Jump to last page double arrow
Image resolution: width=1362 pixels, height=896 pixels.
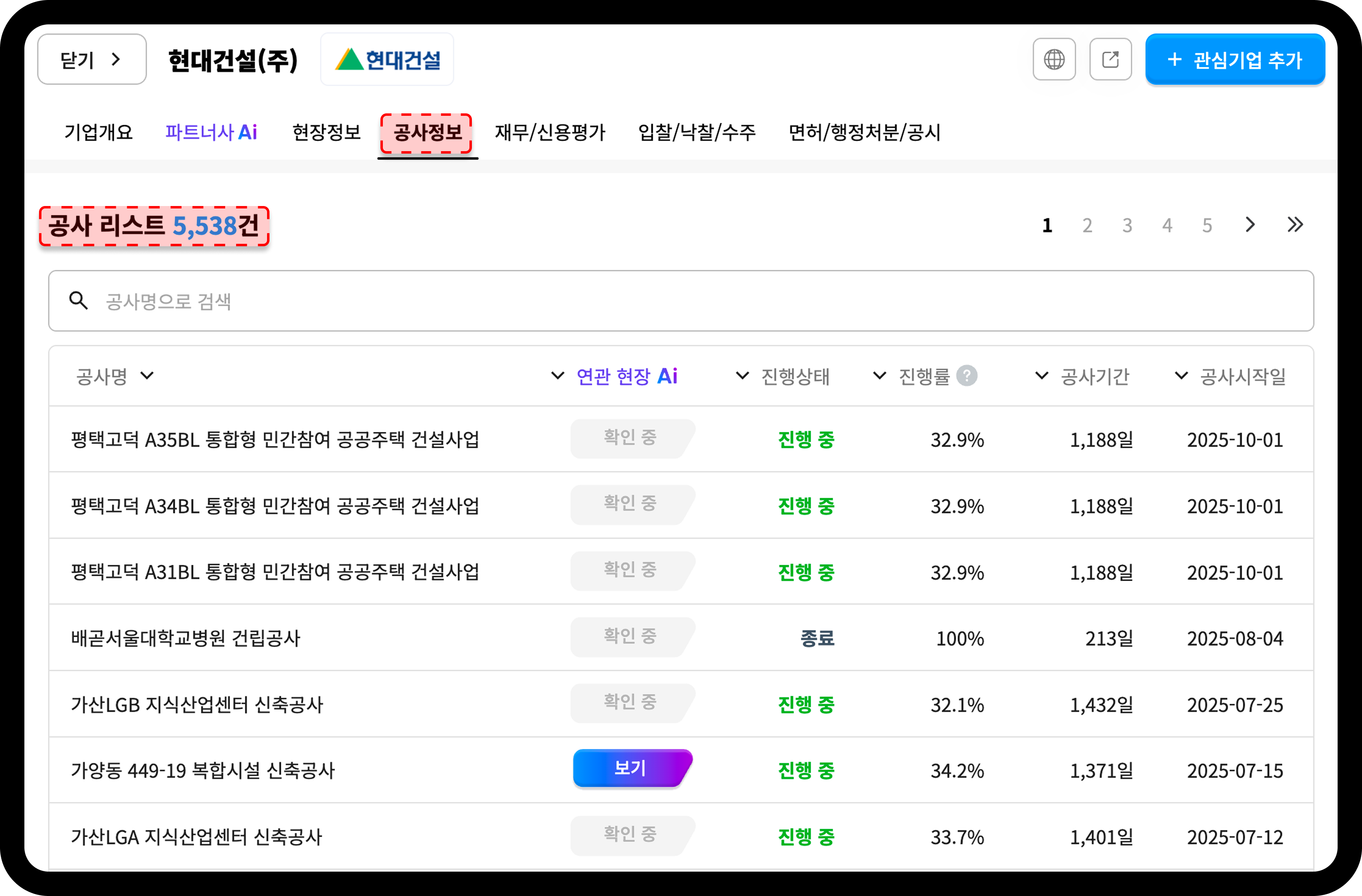tap(1295, 224)
